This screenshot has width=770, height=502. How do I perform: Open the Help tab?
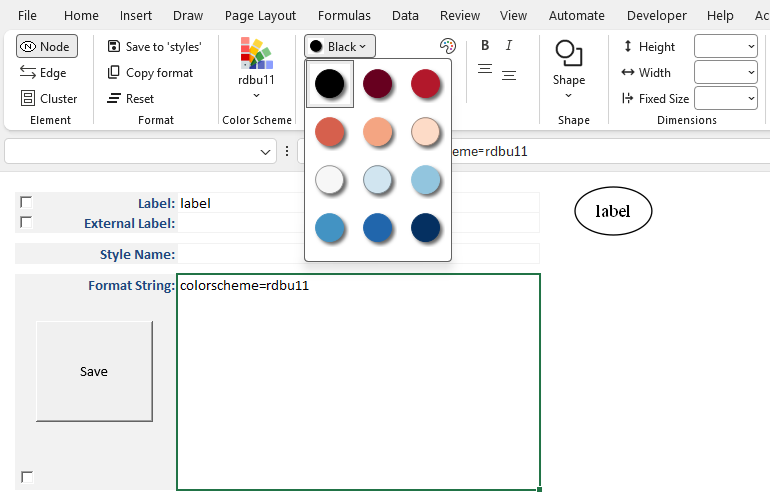720,16
